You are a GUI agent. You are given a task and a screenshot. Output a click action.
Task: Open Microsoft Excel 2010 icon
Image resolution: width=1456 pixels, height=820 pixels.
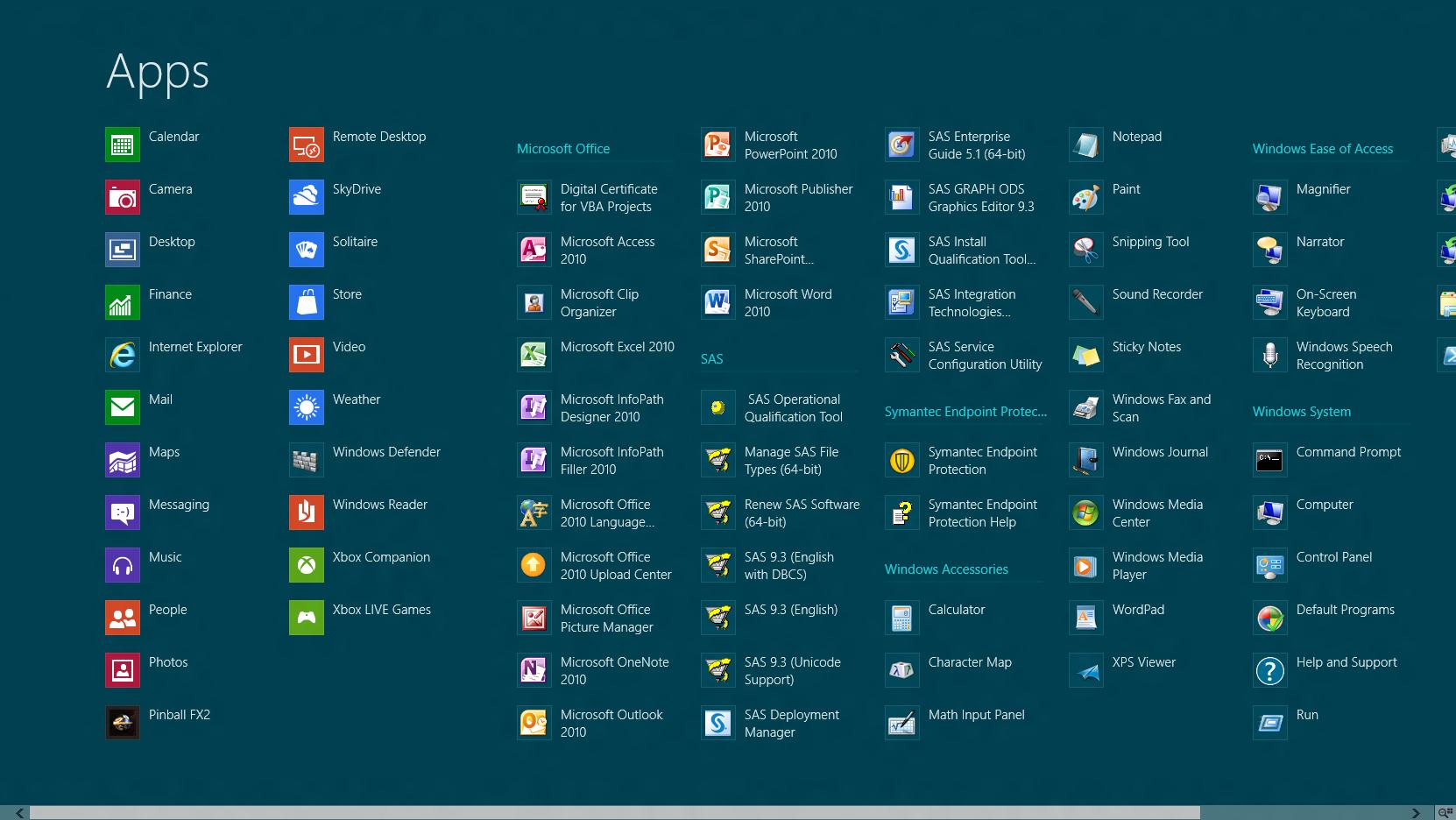point(534,355)
